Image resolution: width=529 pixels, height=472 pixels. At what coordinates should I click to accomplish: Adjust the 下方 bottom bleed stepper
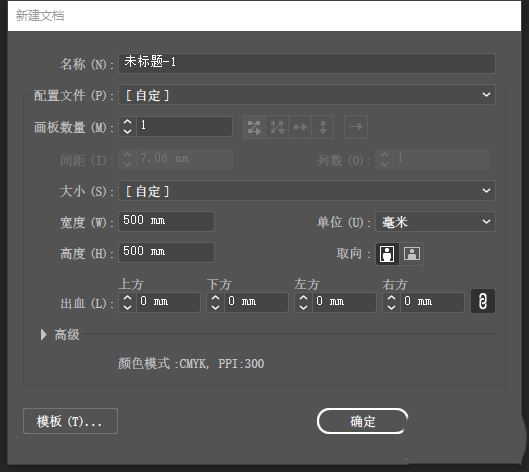[216, 302]
